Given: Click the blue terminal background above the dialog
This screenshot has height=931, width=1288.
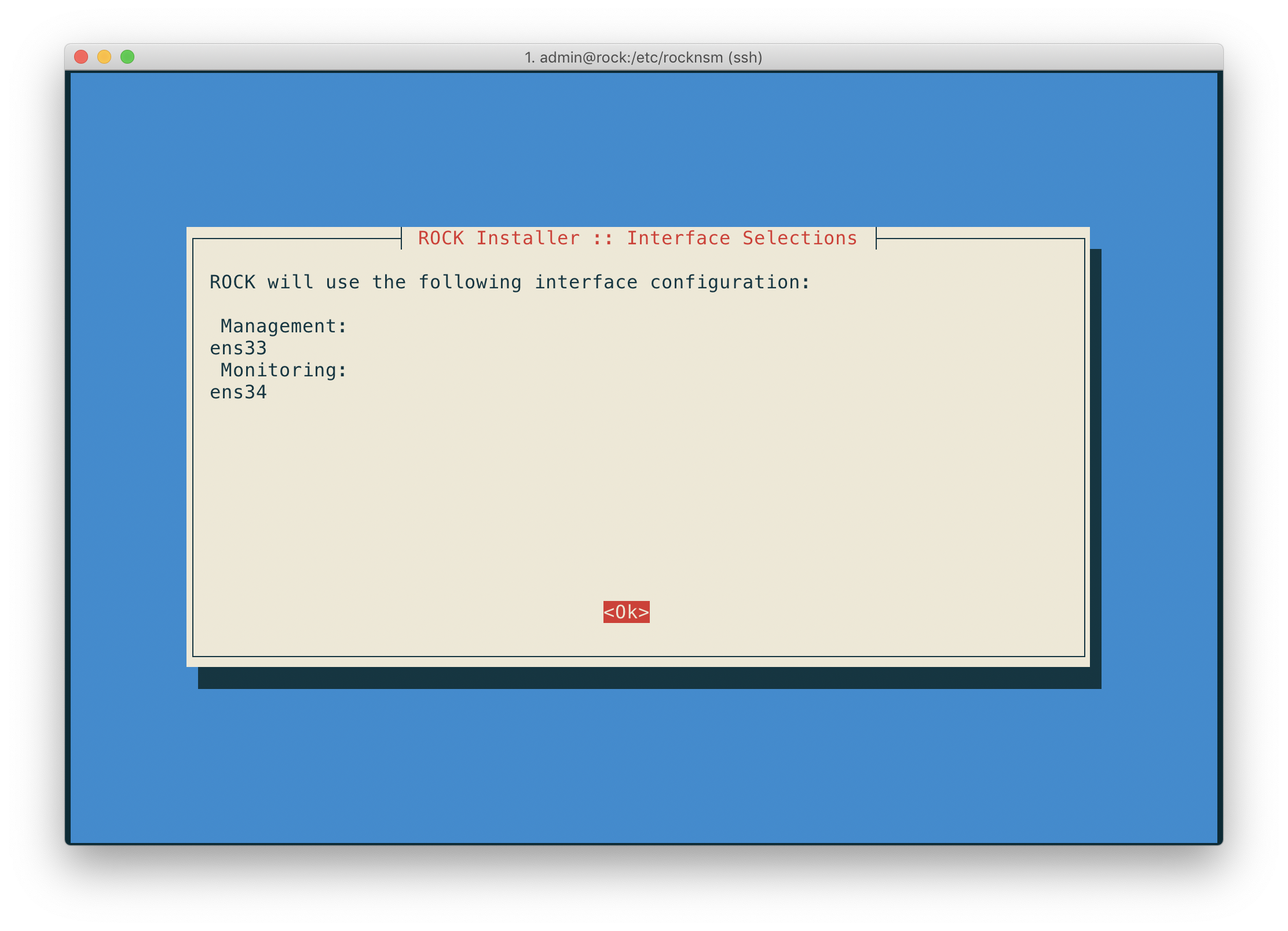Looking at the screenshot, I should (x=643, y=148).
